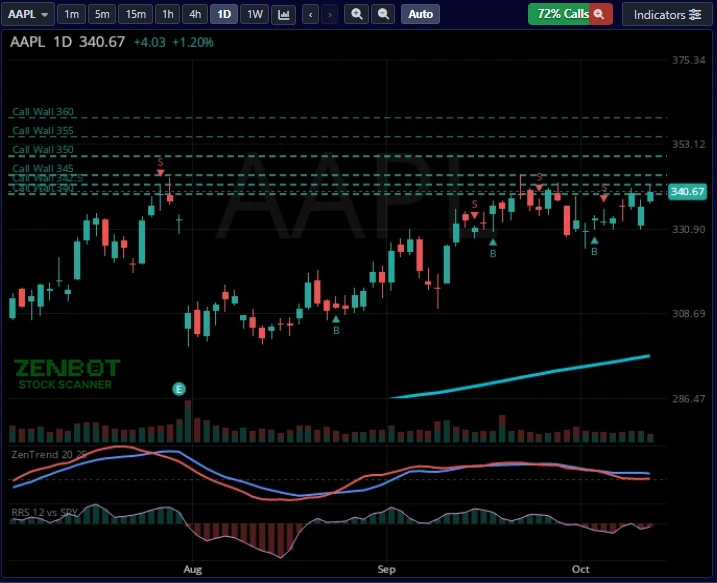The image size is (717, 583).
Task: Click the RRS 12 vs SPY label
Action: coord(44,512)
